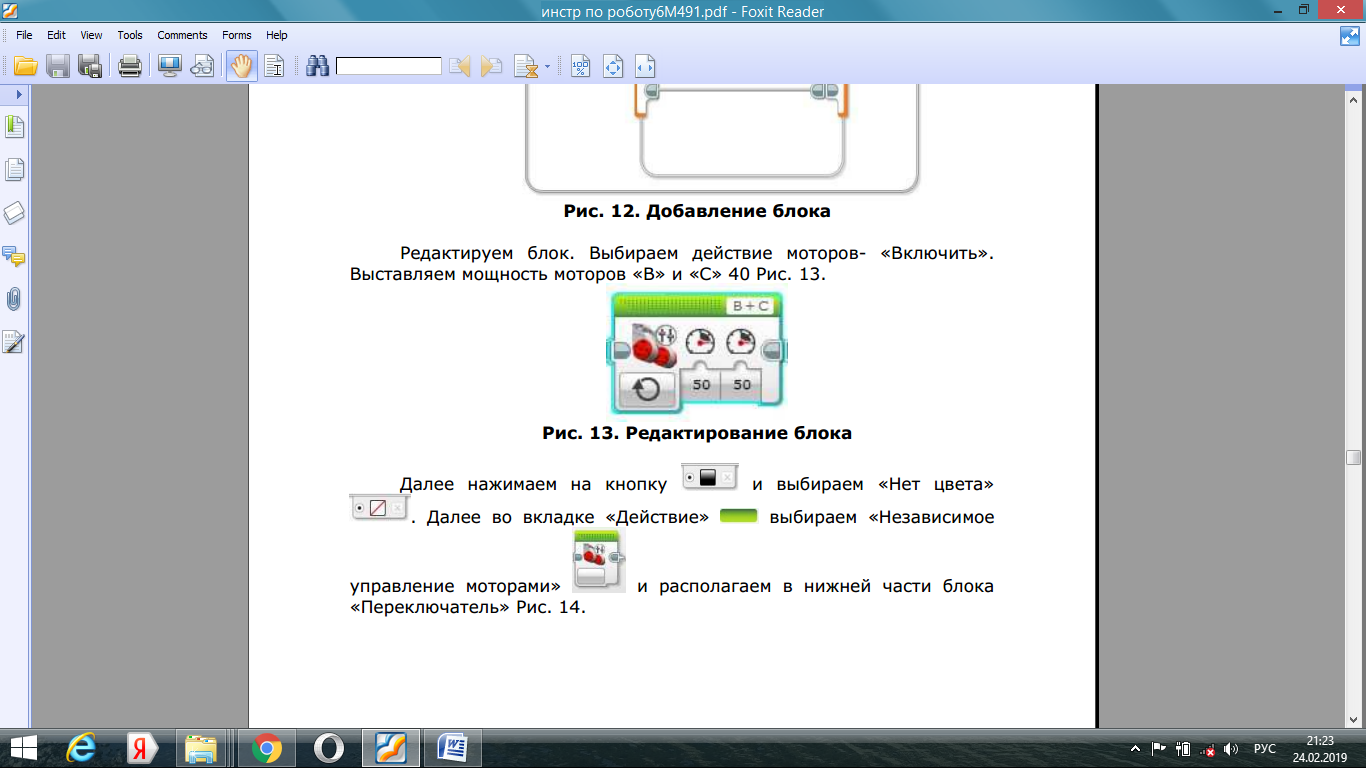Open the Bookmarks panel

pos(14,127)
